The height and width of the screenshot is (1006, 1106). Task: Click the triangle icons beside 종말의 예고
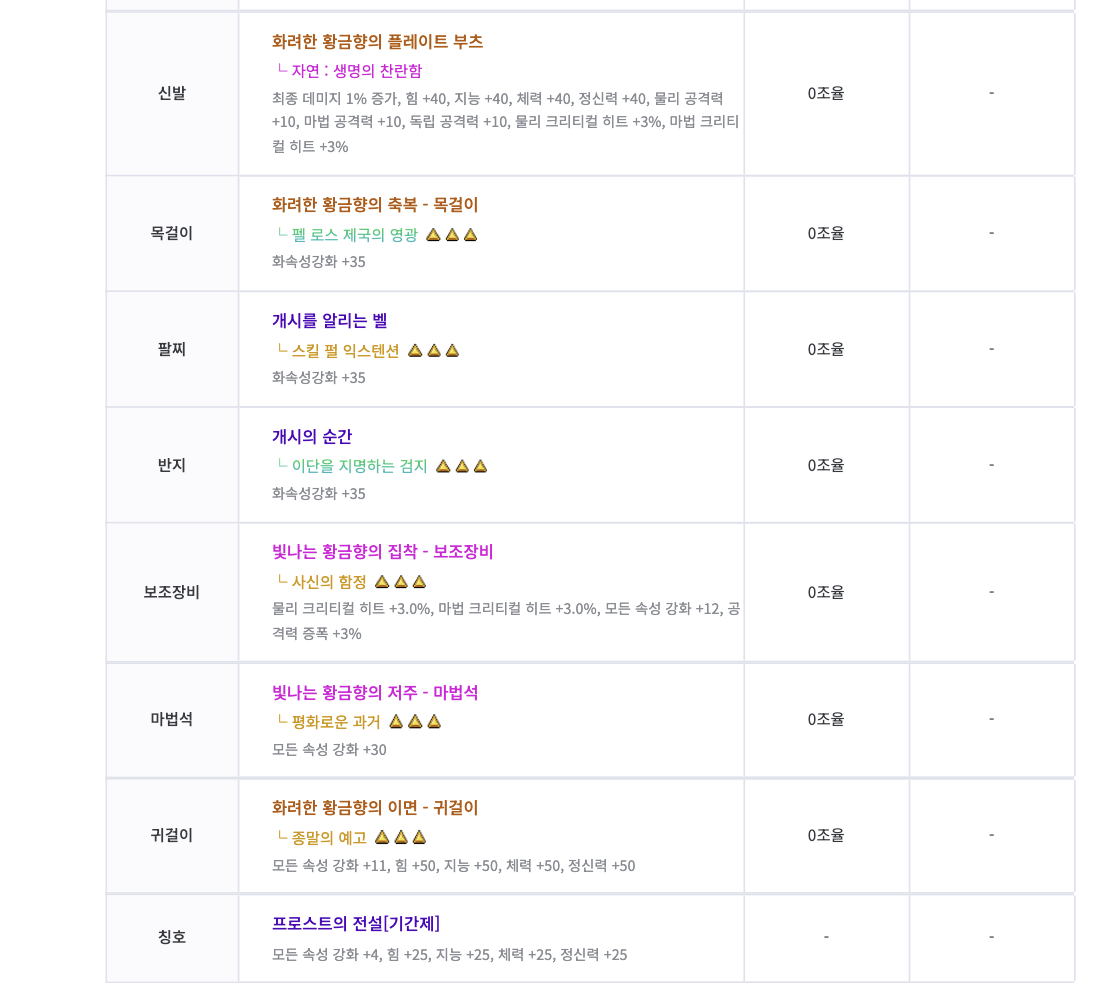point(401,837)
